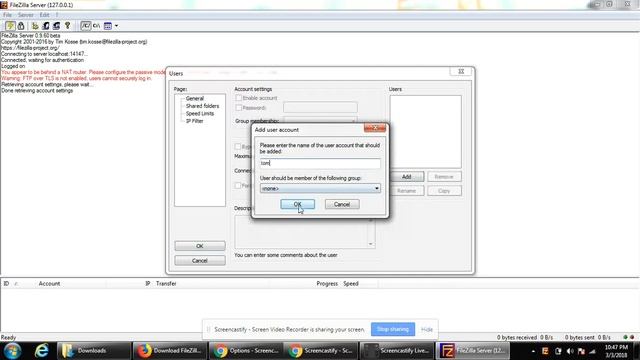
Task: Click the FTP over TLS warning log line
Action: click(76, 78)
